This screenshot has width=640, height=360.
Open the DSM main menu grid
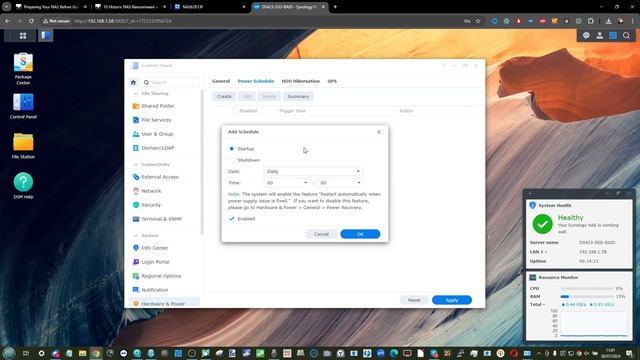click(x=23, y=36)
